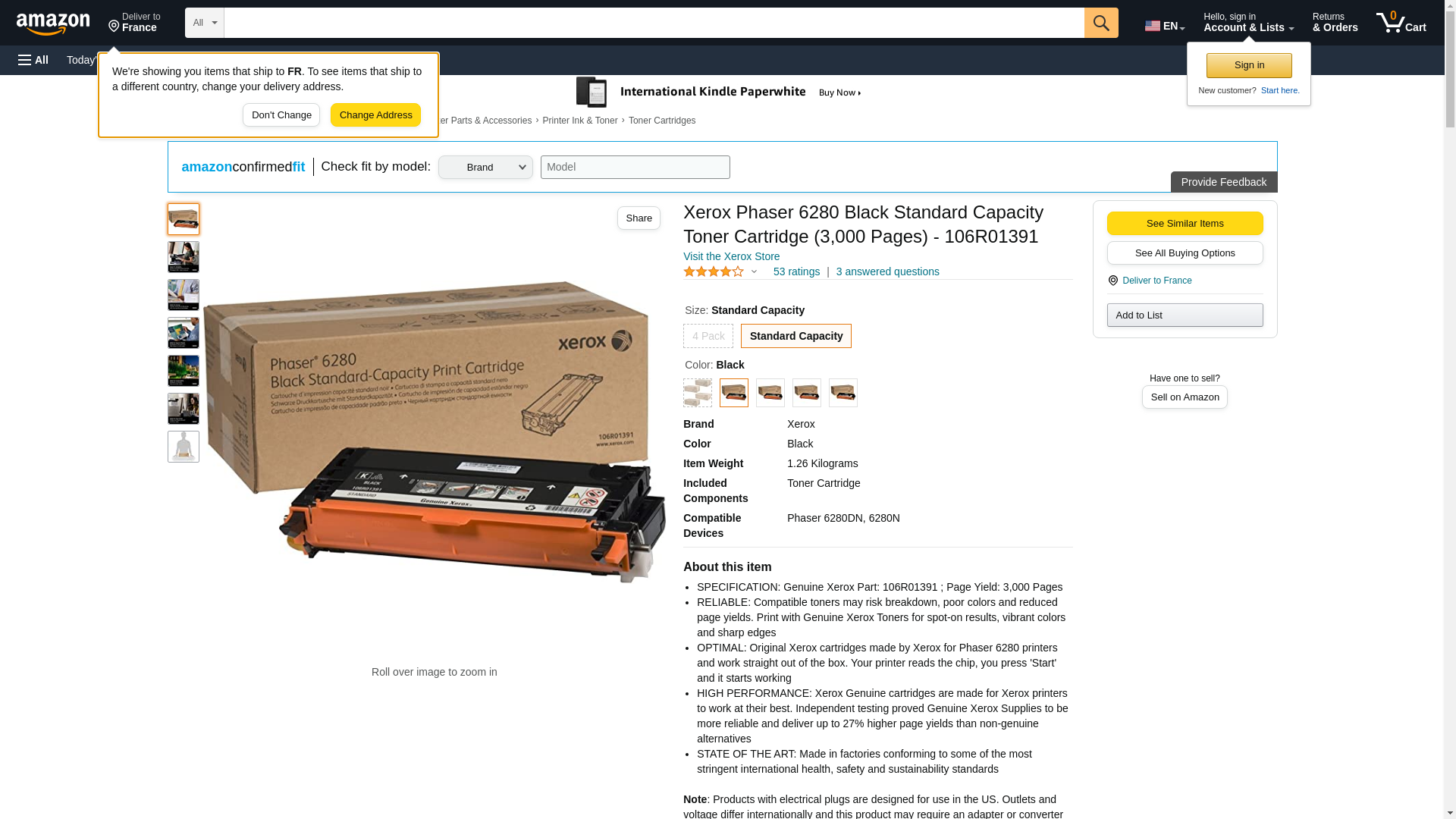The width and height of the screenshot is (1456, 819).
Task: Click the International Kindle Paperwhite banner
Action: click(718, 93)
